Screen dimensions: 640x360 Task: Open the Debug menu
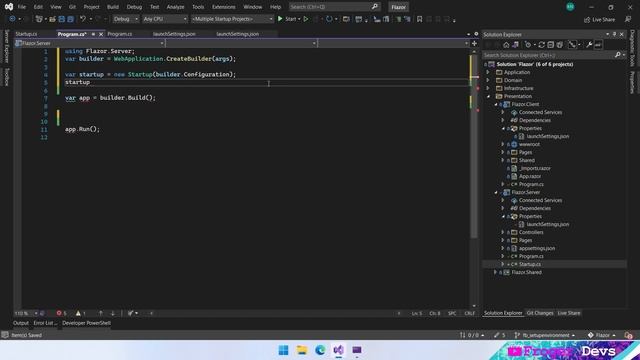[134, 7]
